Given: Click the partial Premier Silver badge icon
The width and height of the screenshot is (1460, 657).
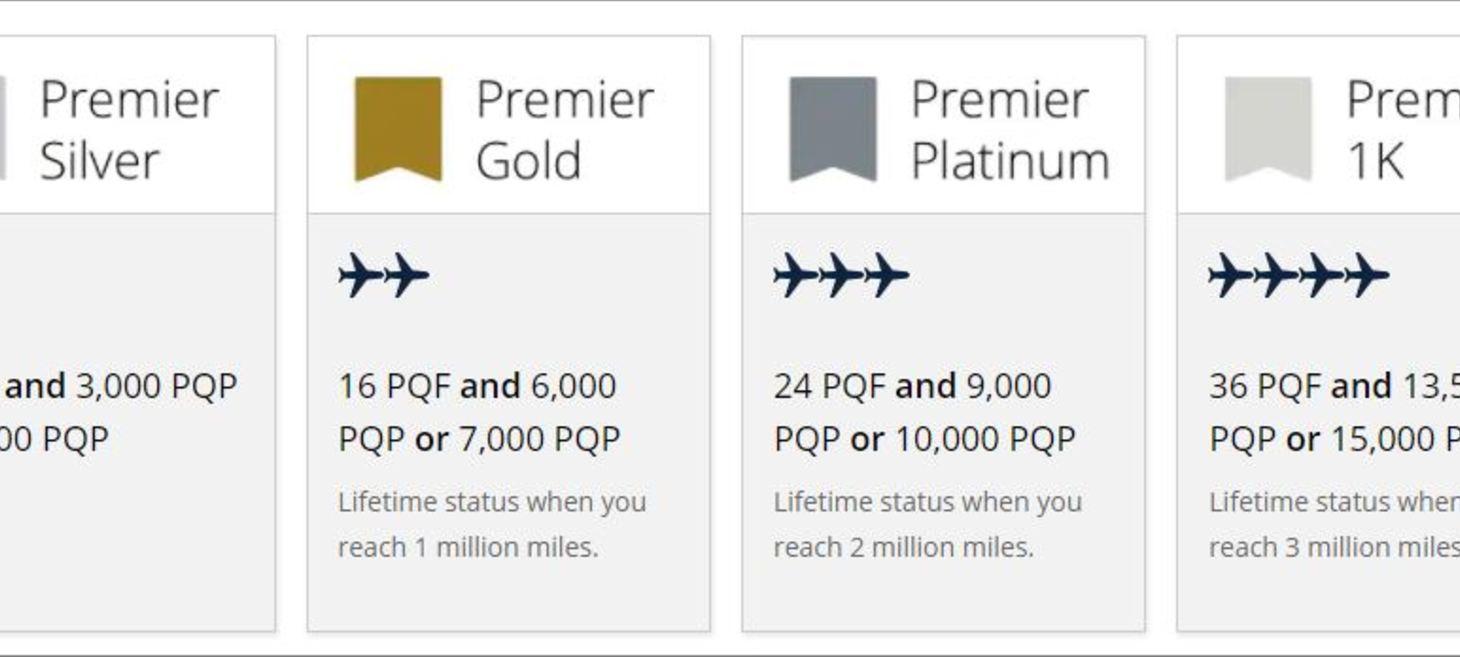Looking at the screenshot, I should 3,128.
